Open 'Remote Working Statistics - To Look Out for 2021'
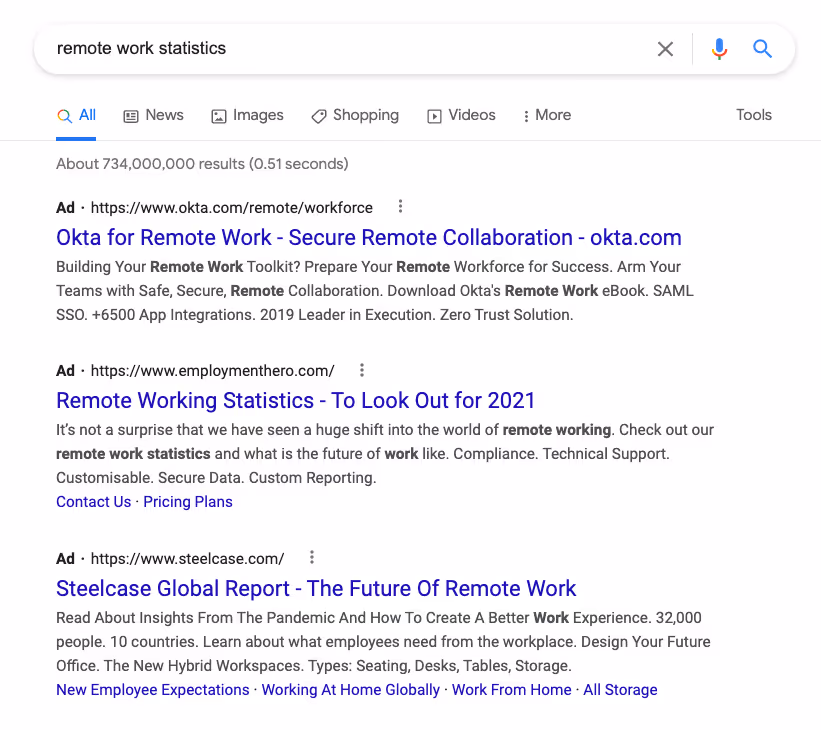This screenshot has width=821, height=730. (x=295, y=401)
